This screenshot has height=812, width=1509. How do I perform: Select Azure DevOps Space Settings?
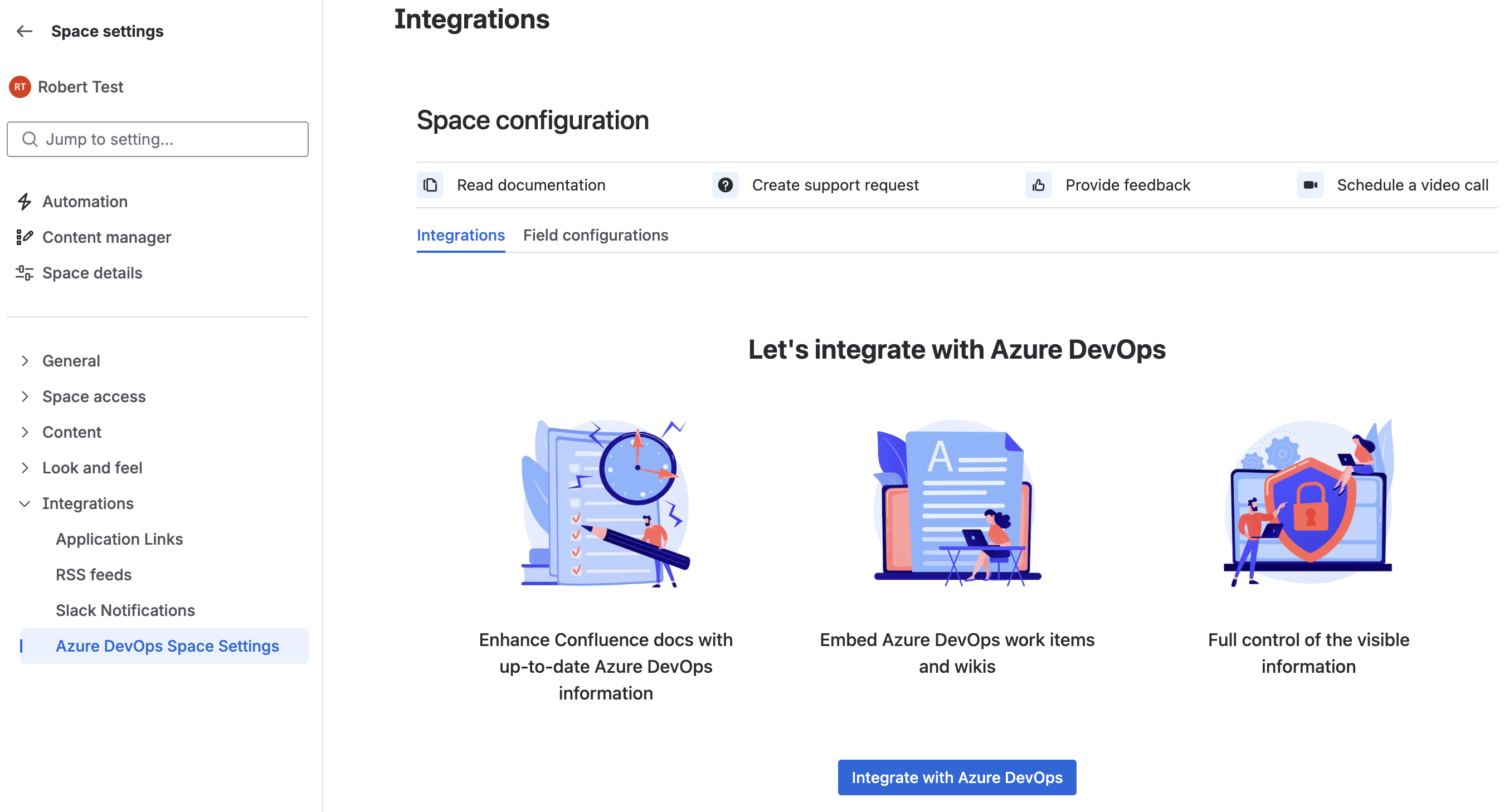(164, 647)
